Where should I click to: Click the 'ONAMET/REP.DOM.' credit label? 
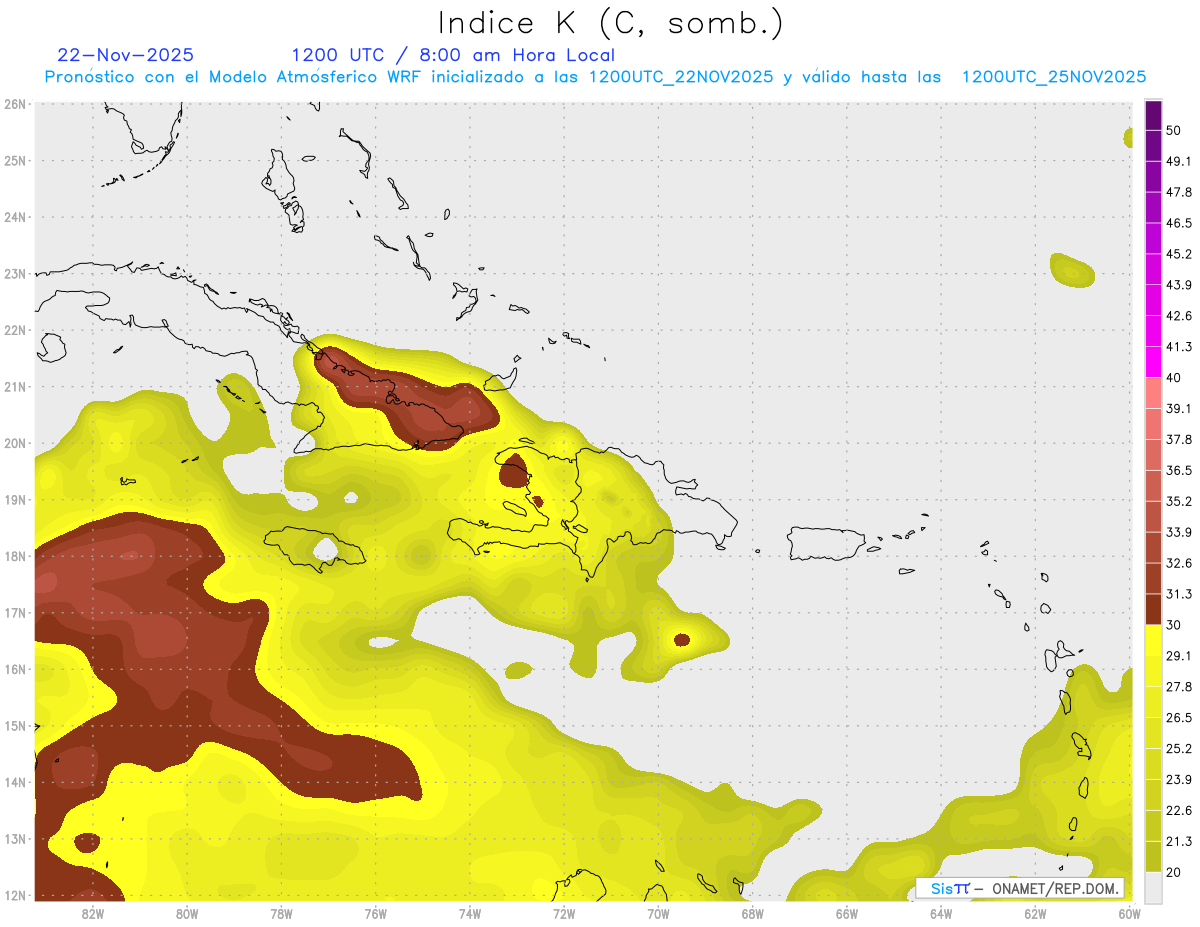[1055, 888]
